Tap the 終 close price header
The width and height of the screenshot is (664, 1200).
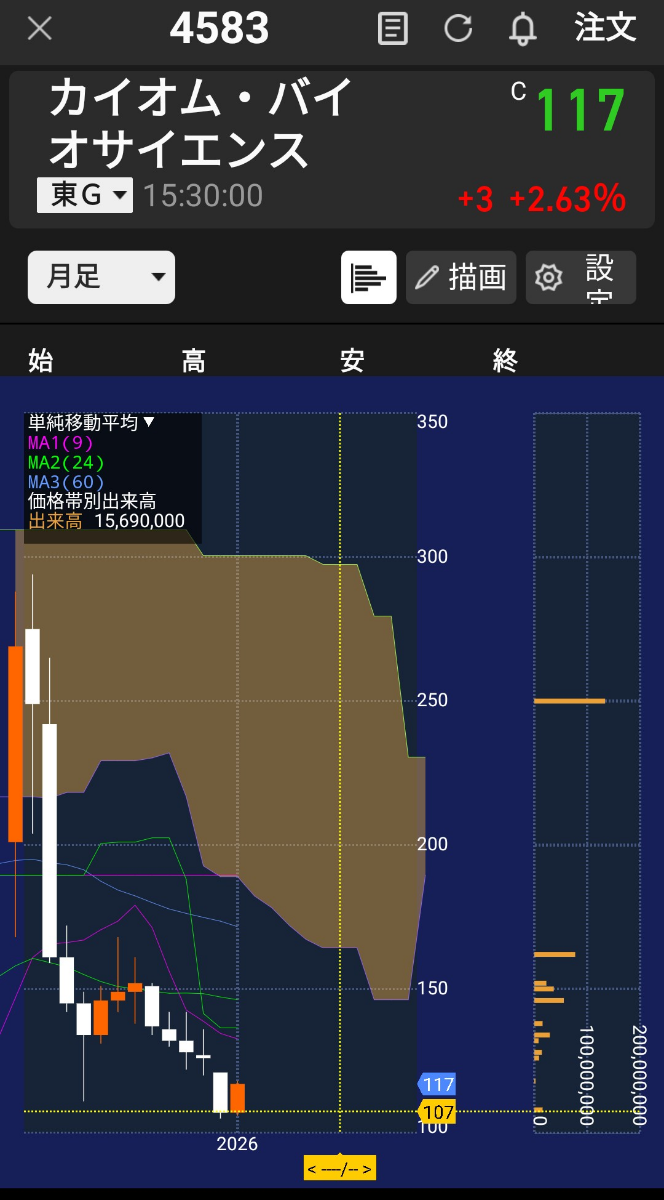[x=505, y=361]
